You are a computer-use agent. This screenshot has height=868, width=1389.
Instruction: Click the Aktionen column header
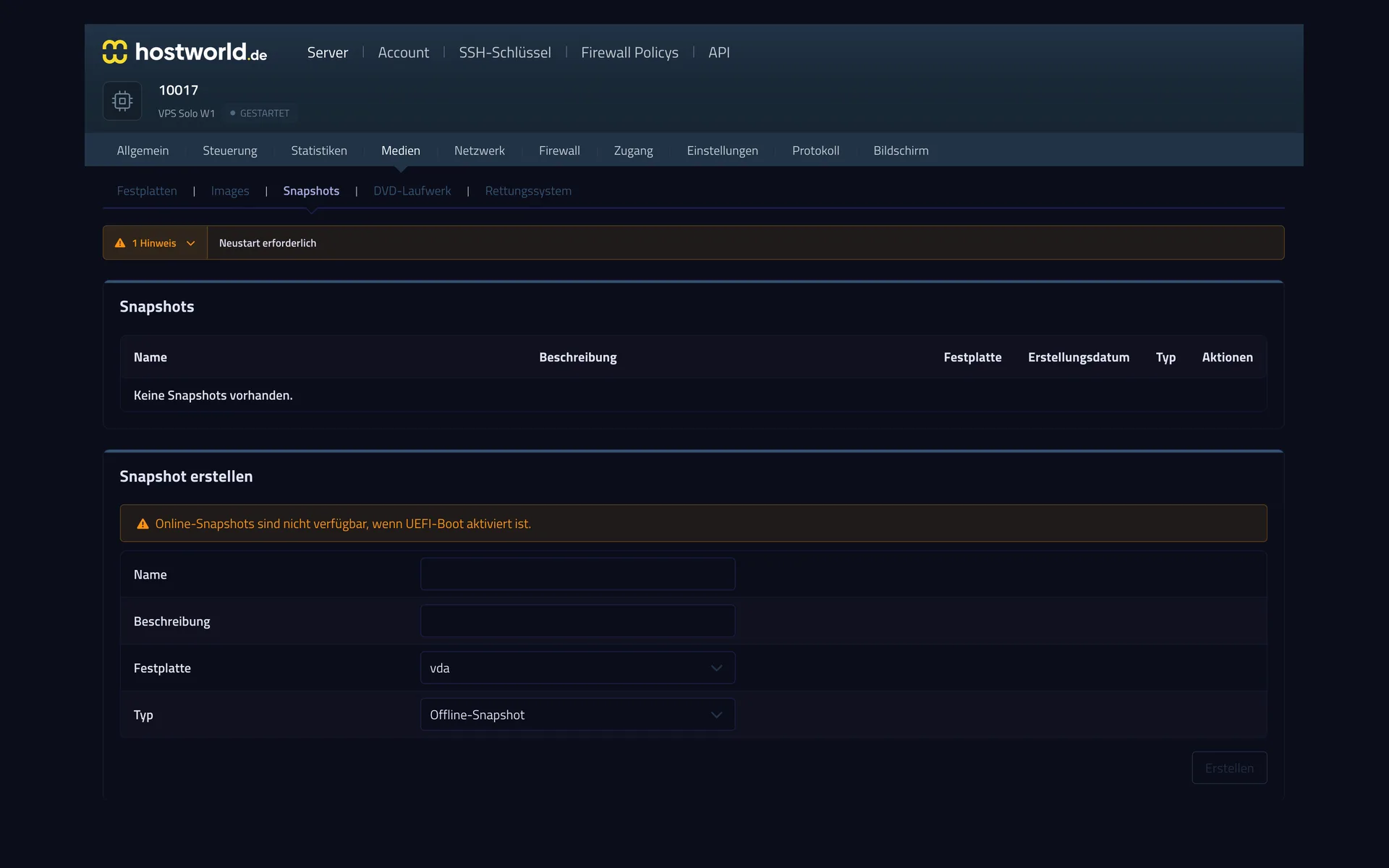coord(1227,357)
